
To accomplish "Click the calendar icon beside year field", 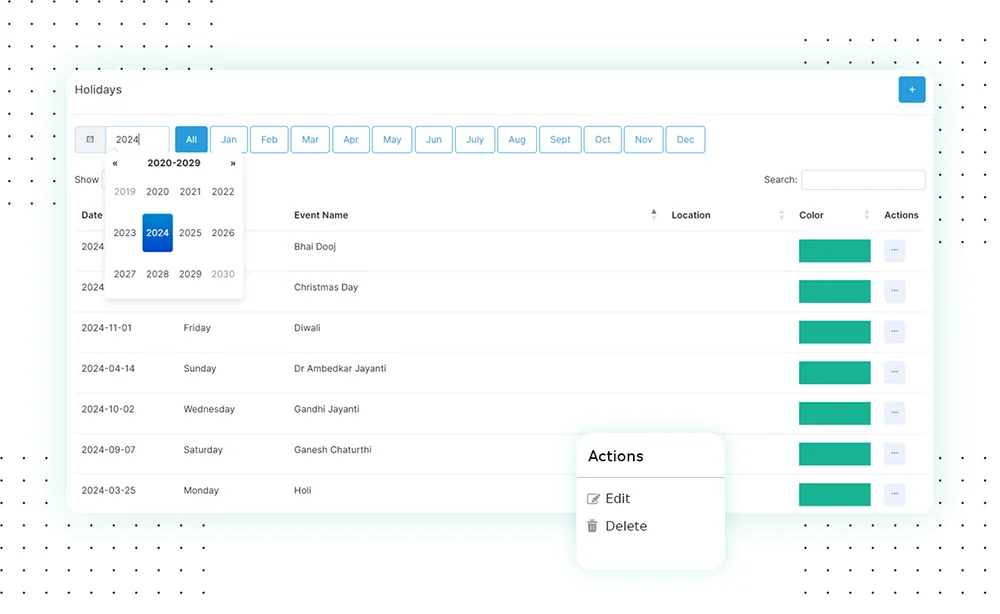I will [x=90, y=140].
